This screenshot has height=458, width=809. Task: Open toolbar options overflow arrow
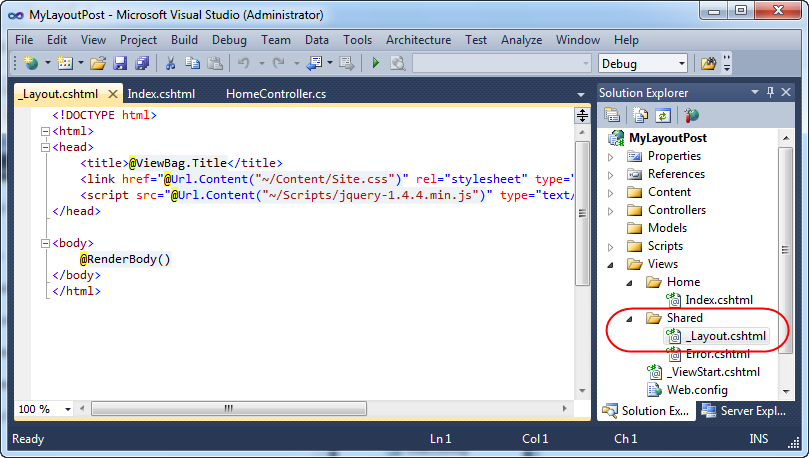pos(727,63)
